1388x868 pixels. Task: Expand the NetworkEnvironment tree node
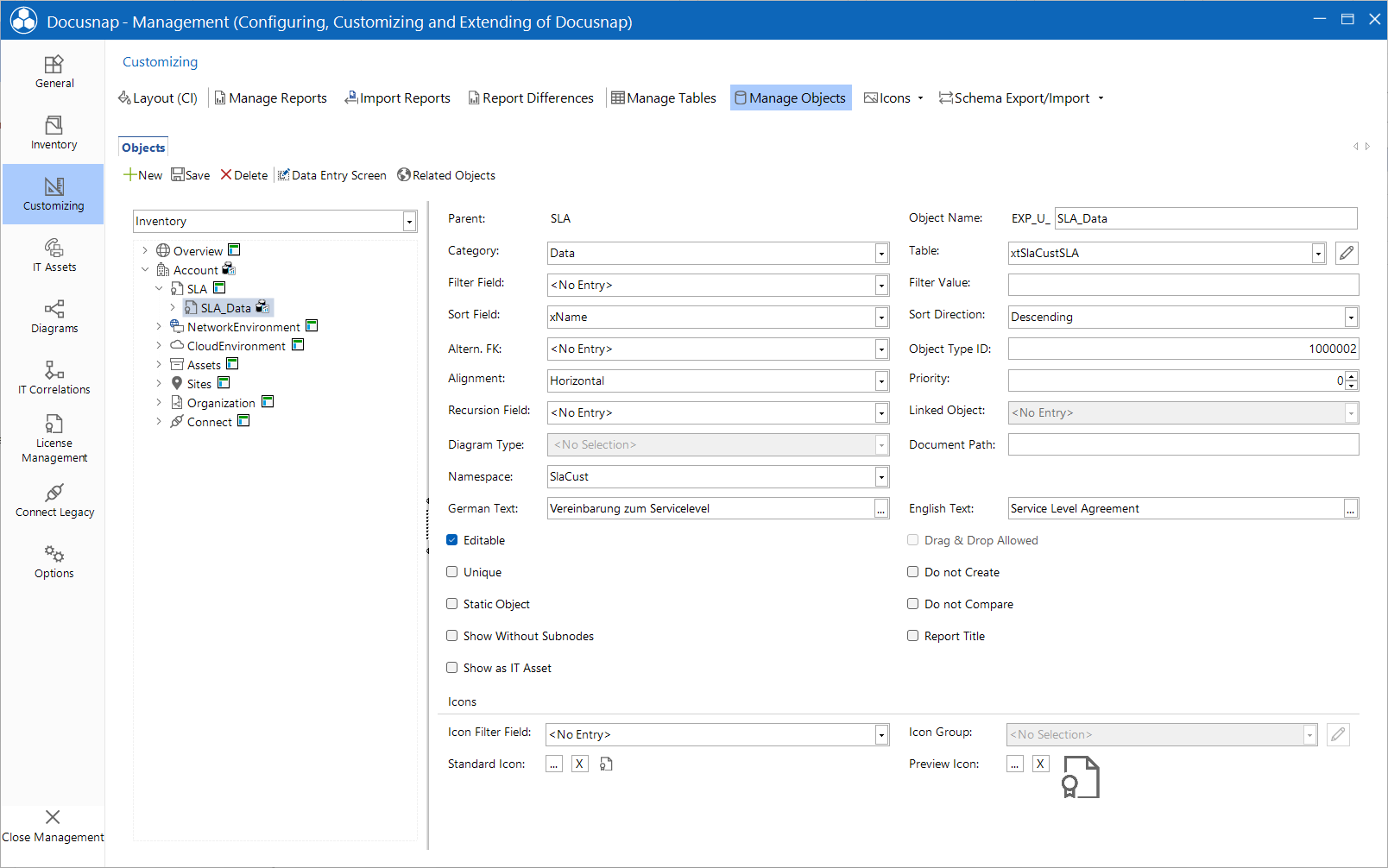[159, 326]
